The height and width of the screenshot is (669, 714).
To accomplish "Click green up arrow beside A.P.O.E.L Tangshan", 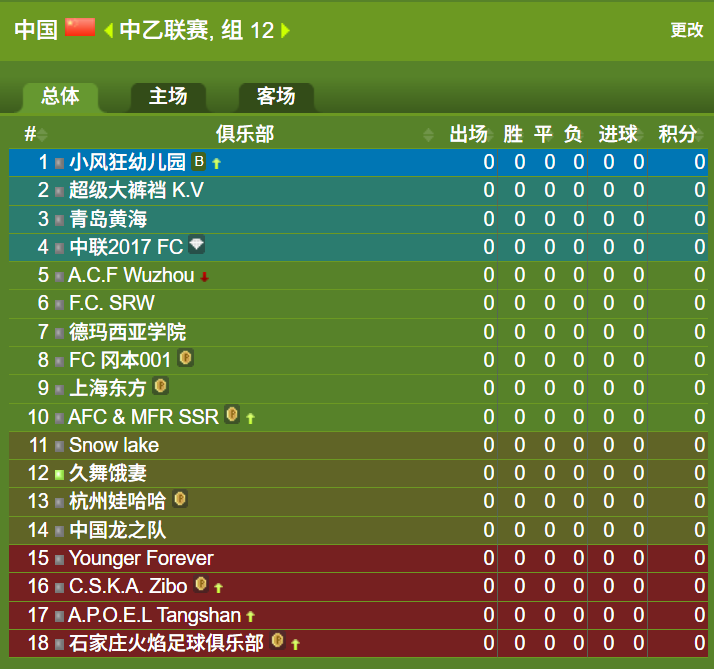I will (x=250, y=617).
